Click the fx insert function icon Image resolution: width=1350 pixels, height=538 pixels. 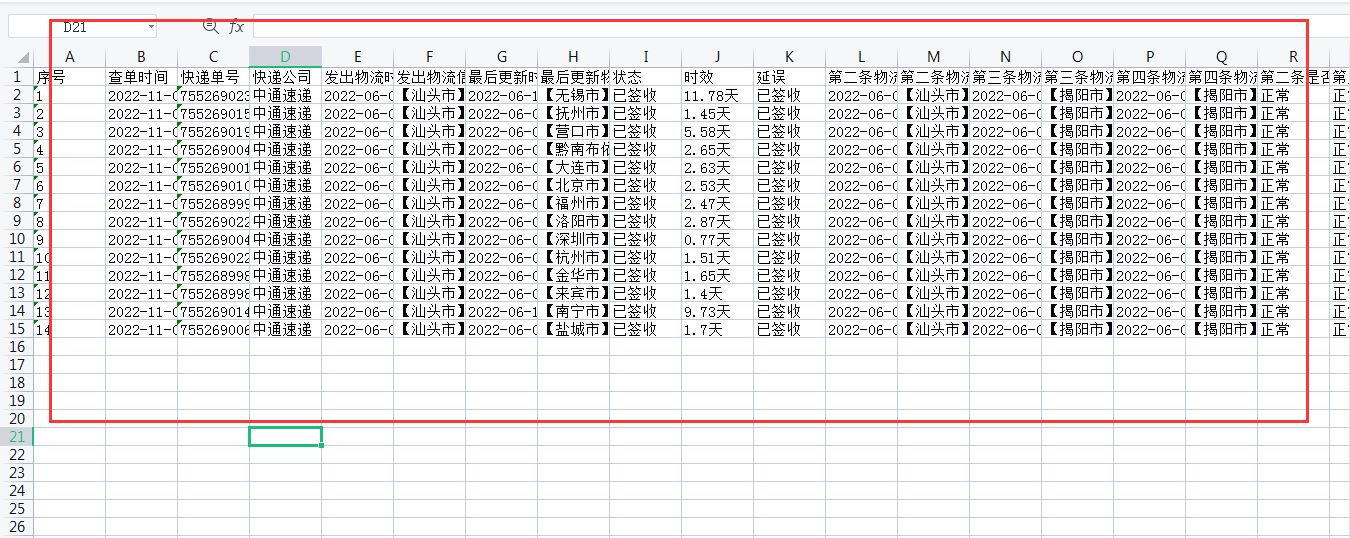(236, 27)
